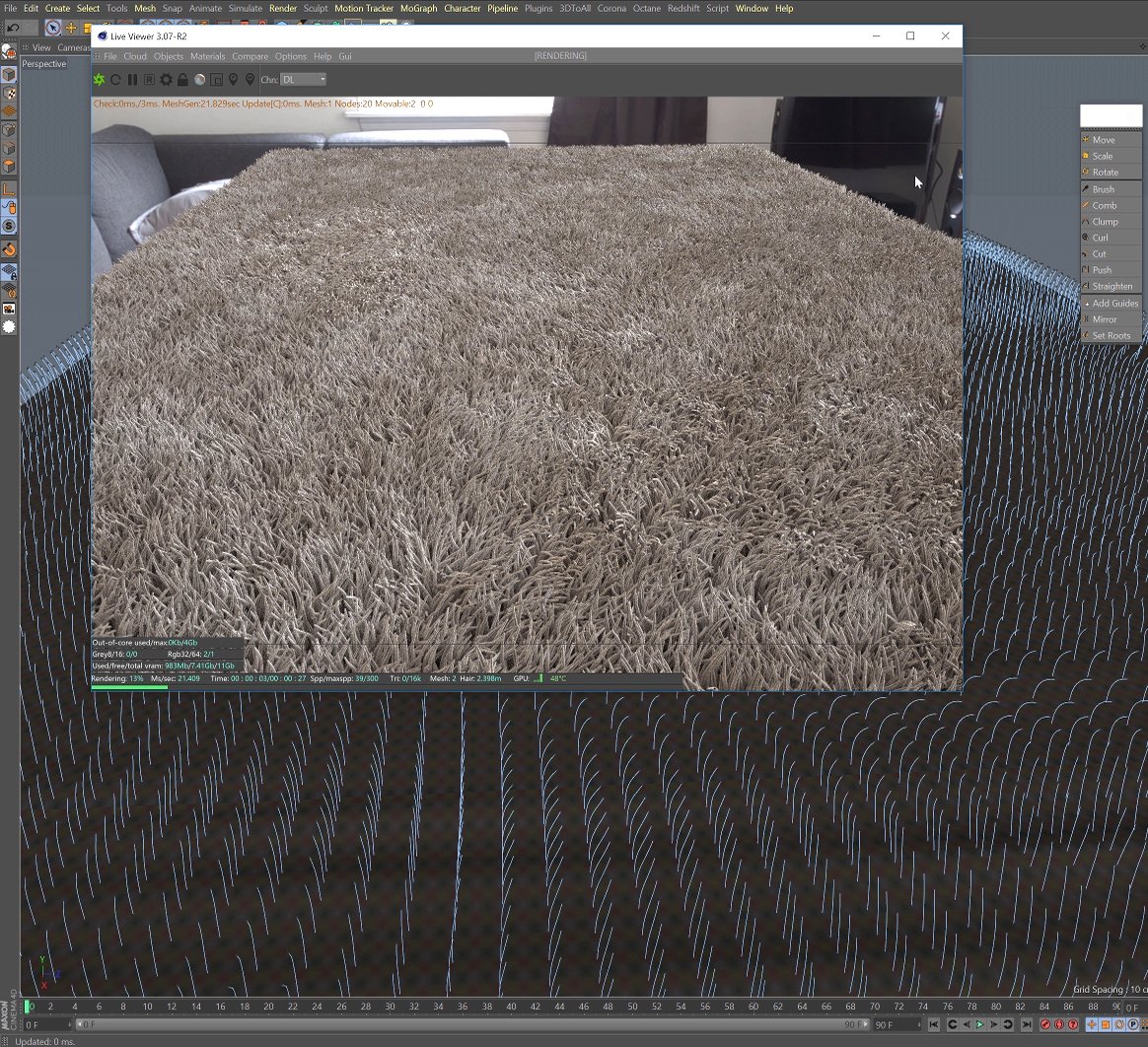Open Octane settings gear icon
Viewport: 1148px width, 1047px height.
167,79
